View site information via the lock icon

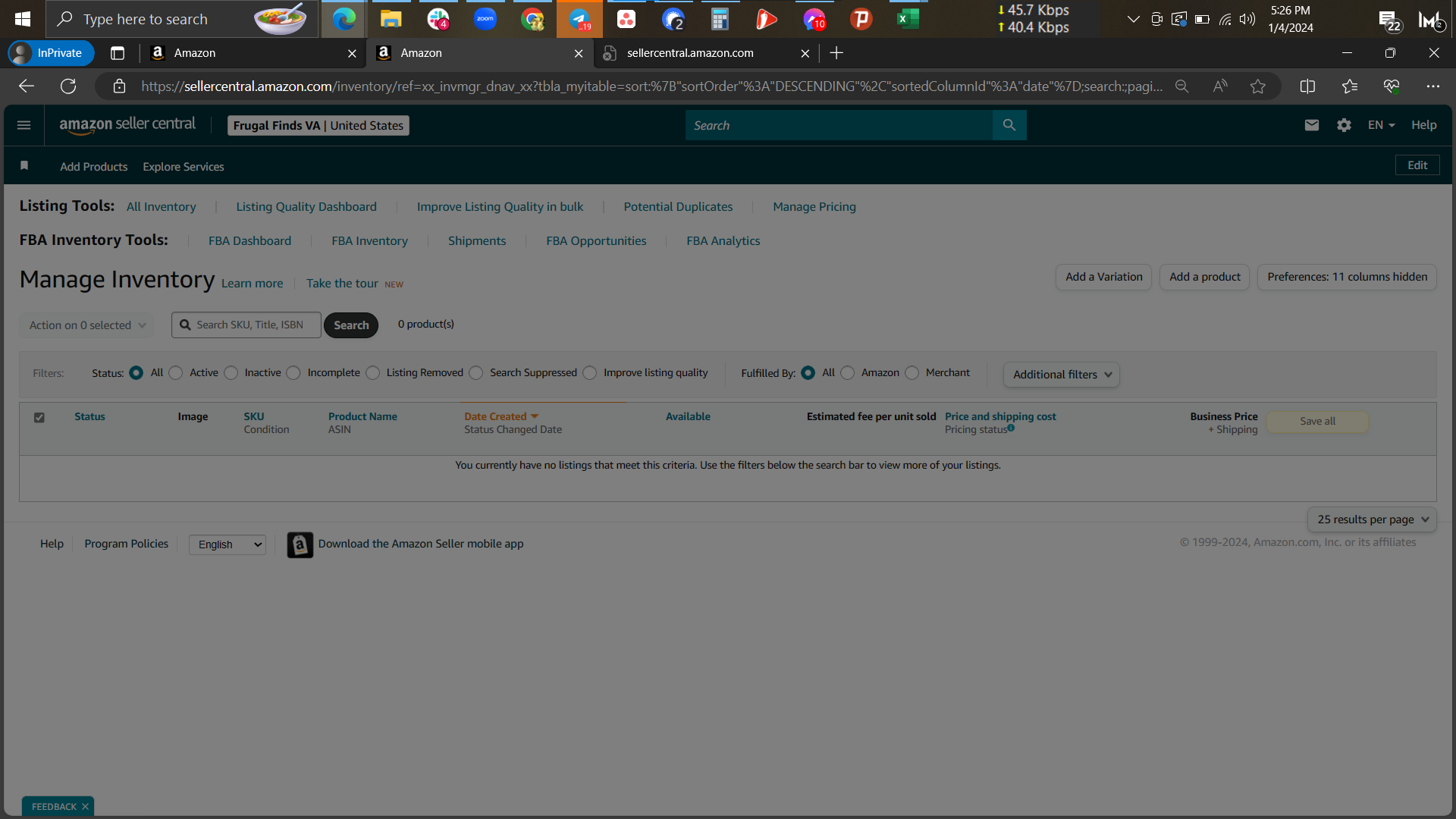pyautogui.click(x=119, y=86)
